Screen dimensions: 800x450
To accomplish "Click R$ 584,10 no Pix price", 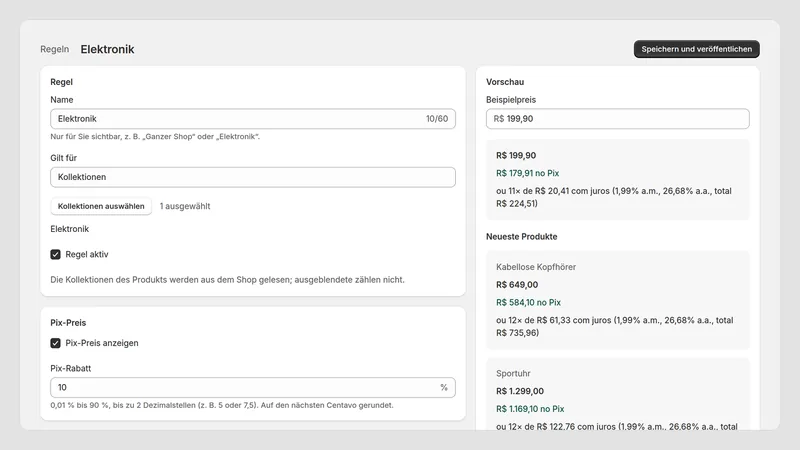I will [528, 302].
